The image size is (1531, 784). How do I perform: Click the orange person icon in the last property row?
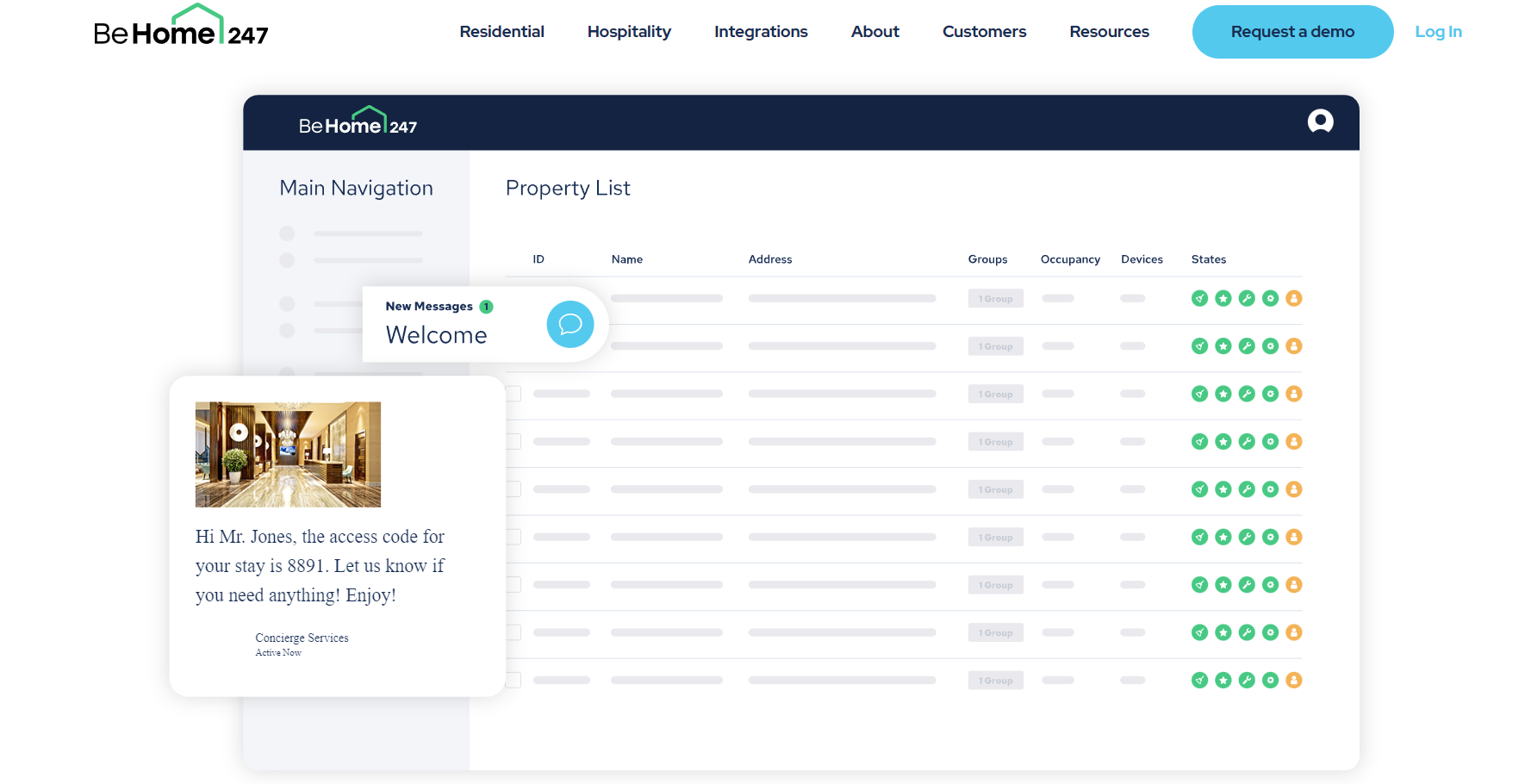1293,680
